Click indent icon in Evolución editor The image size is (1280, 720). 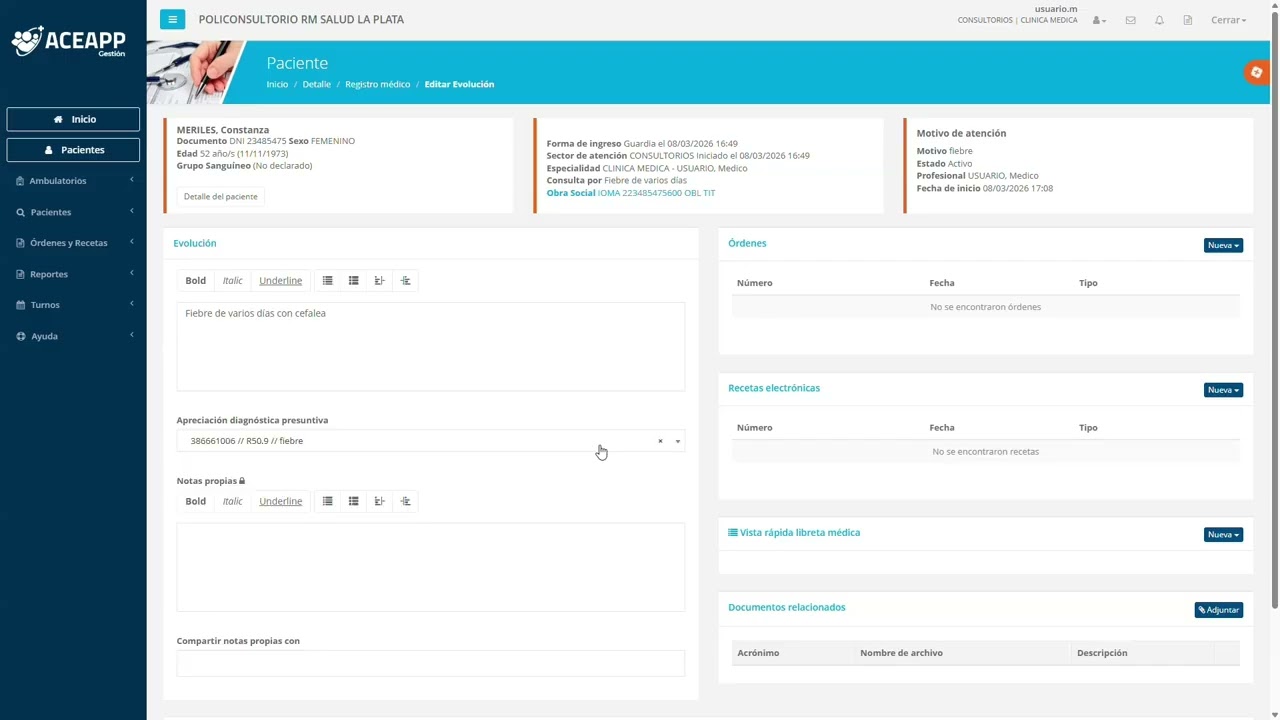point(405,281)
